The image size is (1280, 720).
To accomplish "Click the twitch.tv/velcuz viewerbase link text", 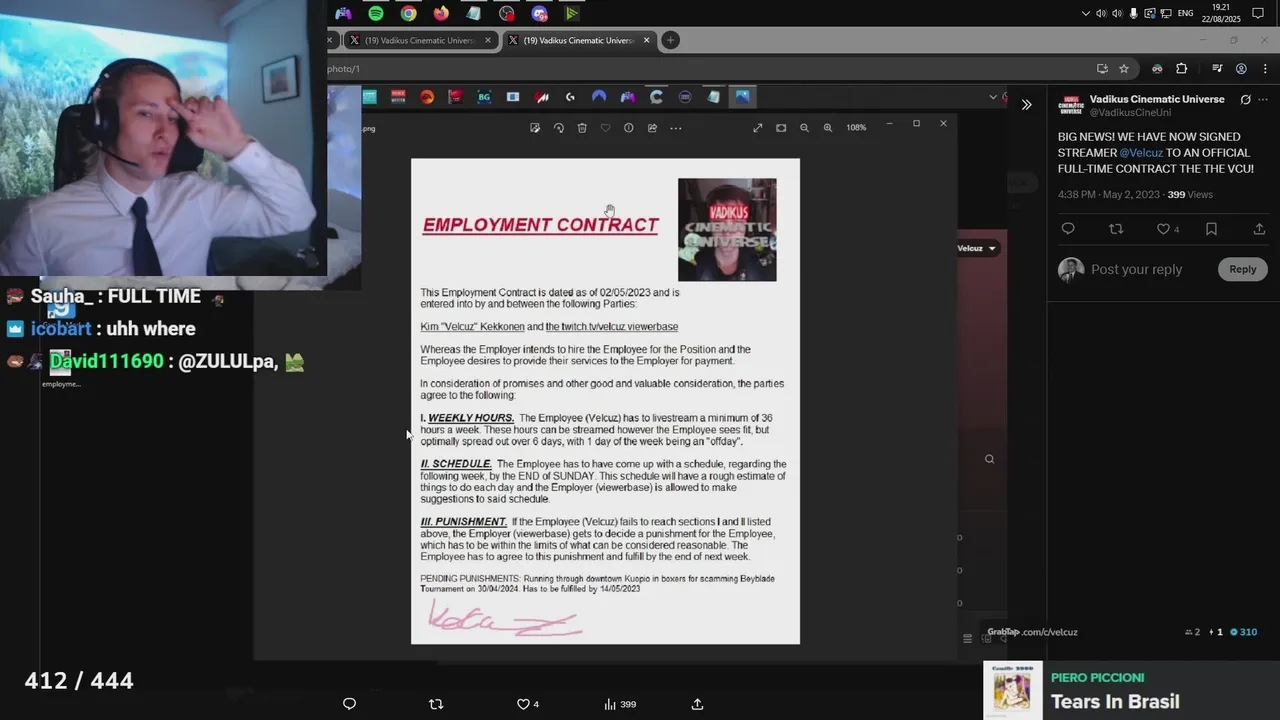I will [x=612, y=327].
